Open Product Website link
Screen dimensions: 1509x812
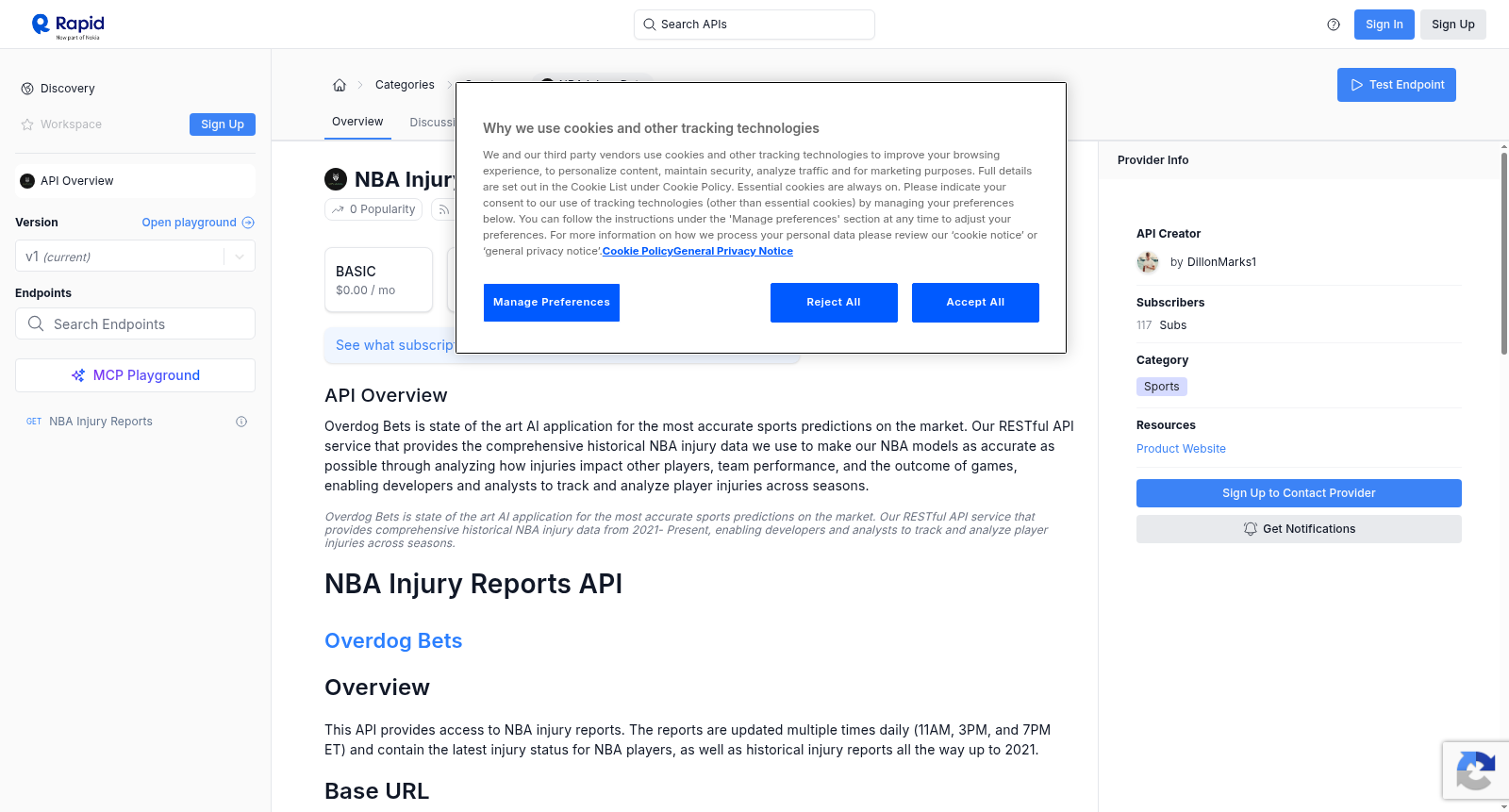coord(1181,449)
